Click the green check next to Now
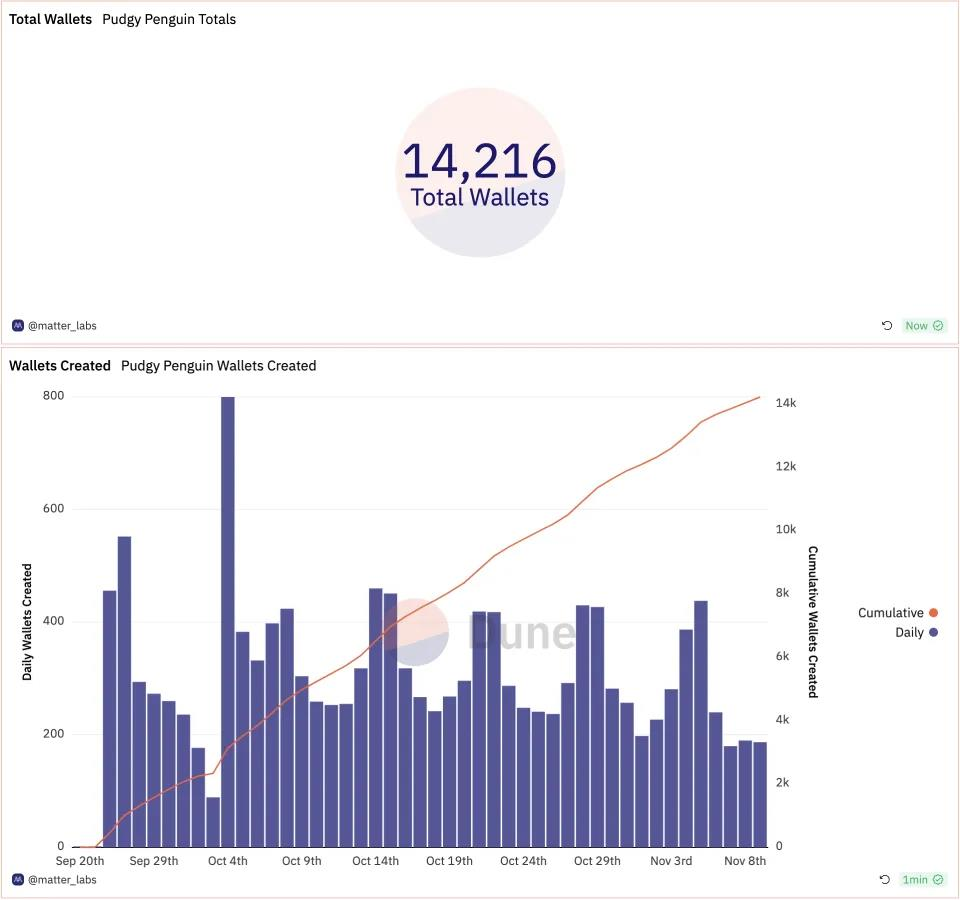Screen dimensions: 960x900 pyautogui.click(x=938, y=326)
